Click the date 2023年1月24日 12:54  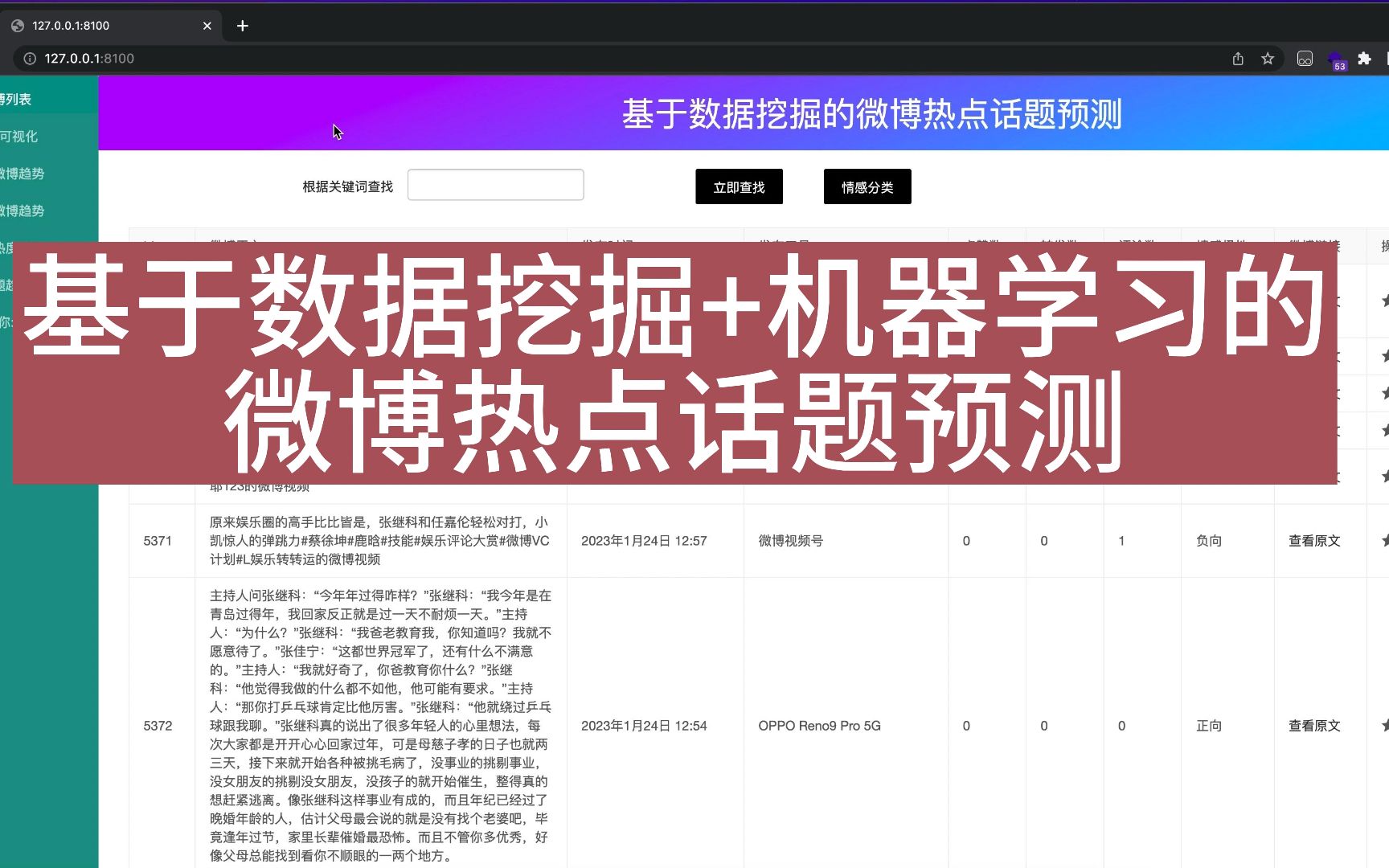point(644,726)
